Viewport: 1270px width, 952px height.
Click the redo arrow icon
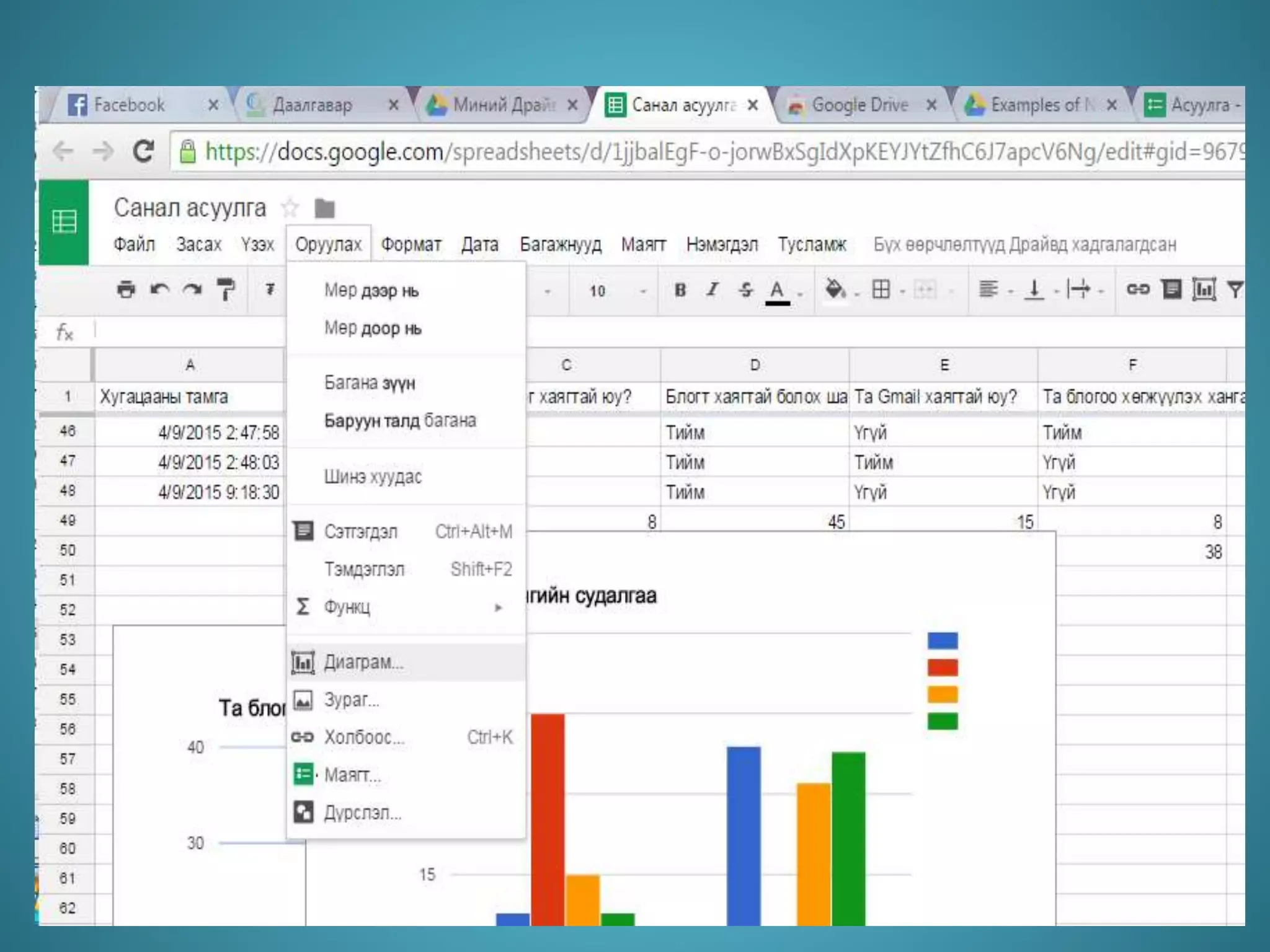click(x=193, y=289)
